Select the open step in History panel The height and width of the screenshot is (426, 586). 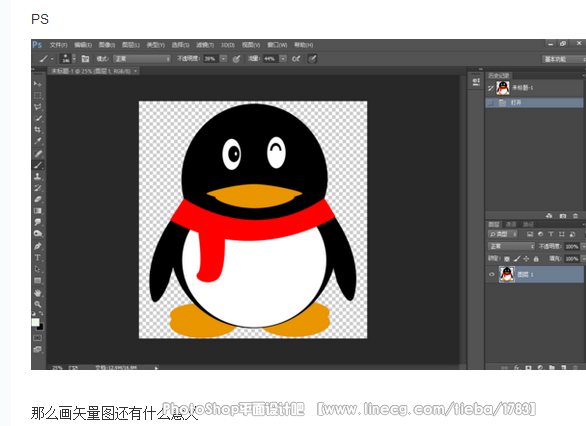click(x=534, y=102)
